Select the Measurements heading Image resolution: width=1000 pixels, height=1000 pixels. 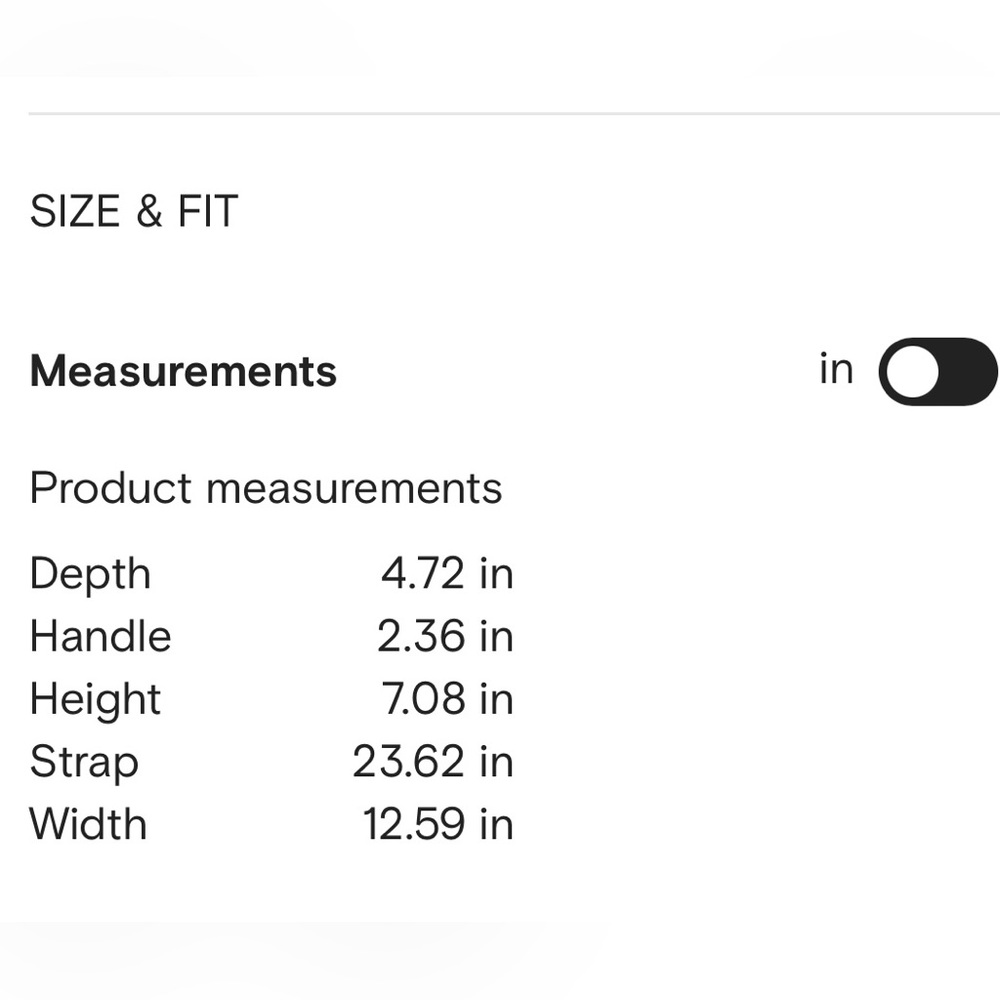coord(183,371)
